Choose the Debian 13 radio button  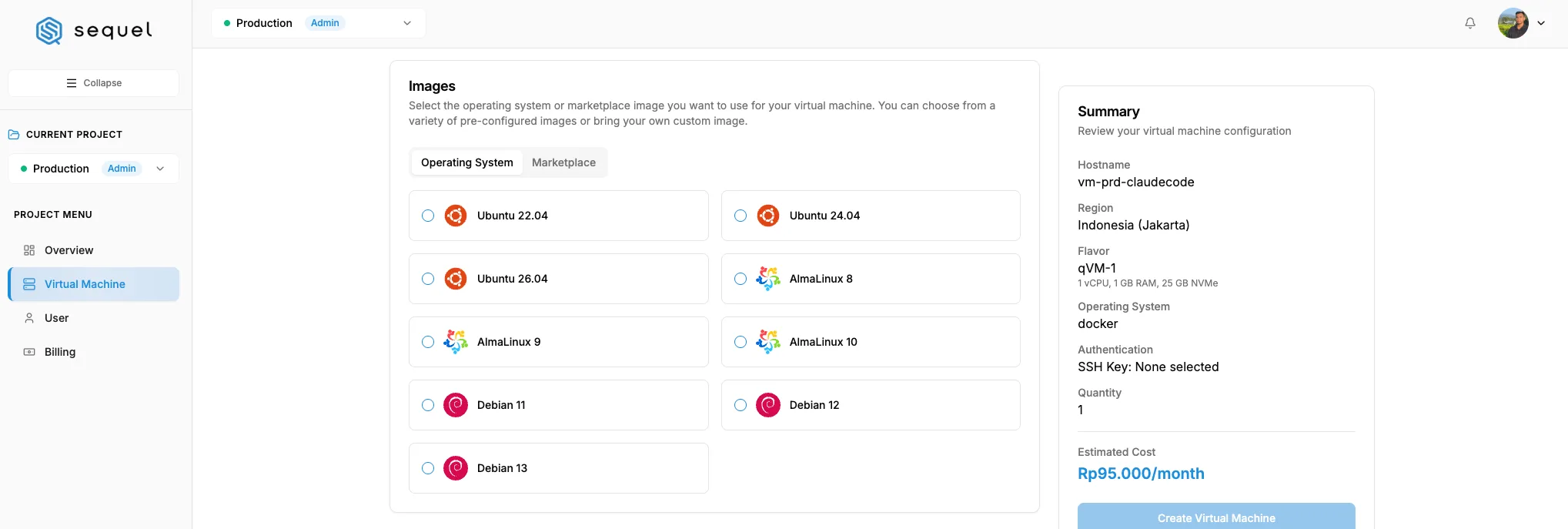coord(428,468)
